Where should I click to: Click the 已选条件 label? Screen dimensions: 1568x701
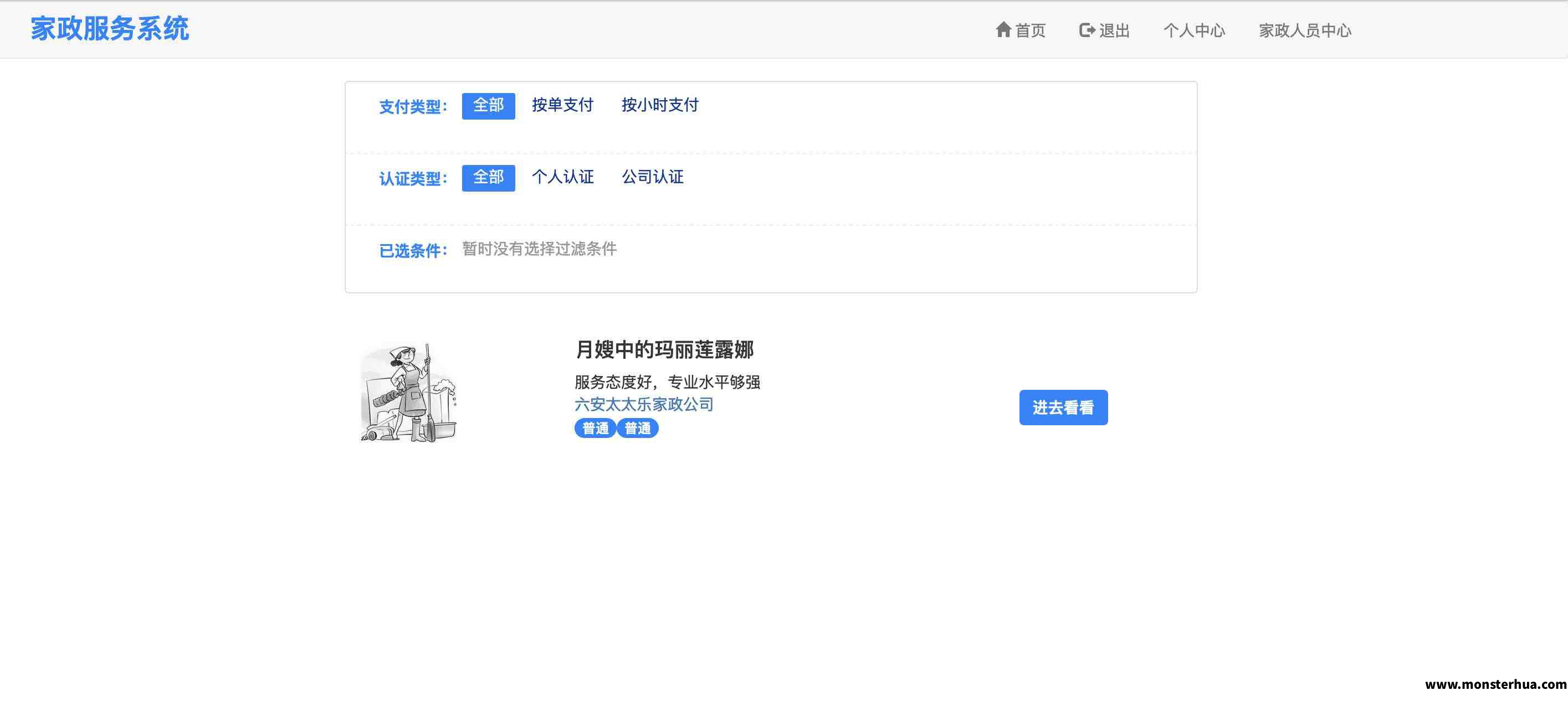coord(413,251)
